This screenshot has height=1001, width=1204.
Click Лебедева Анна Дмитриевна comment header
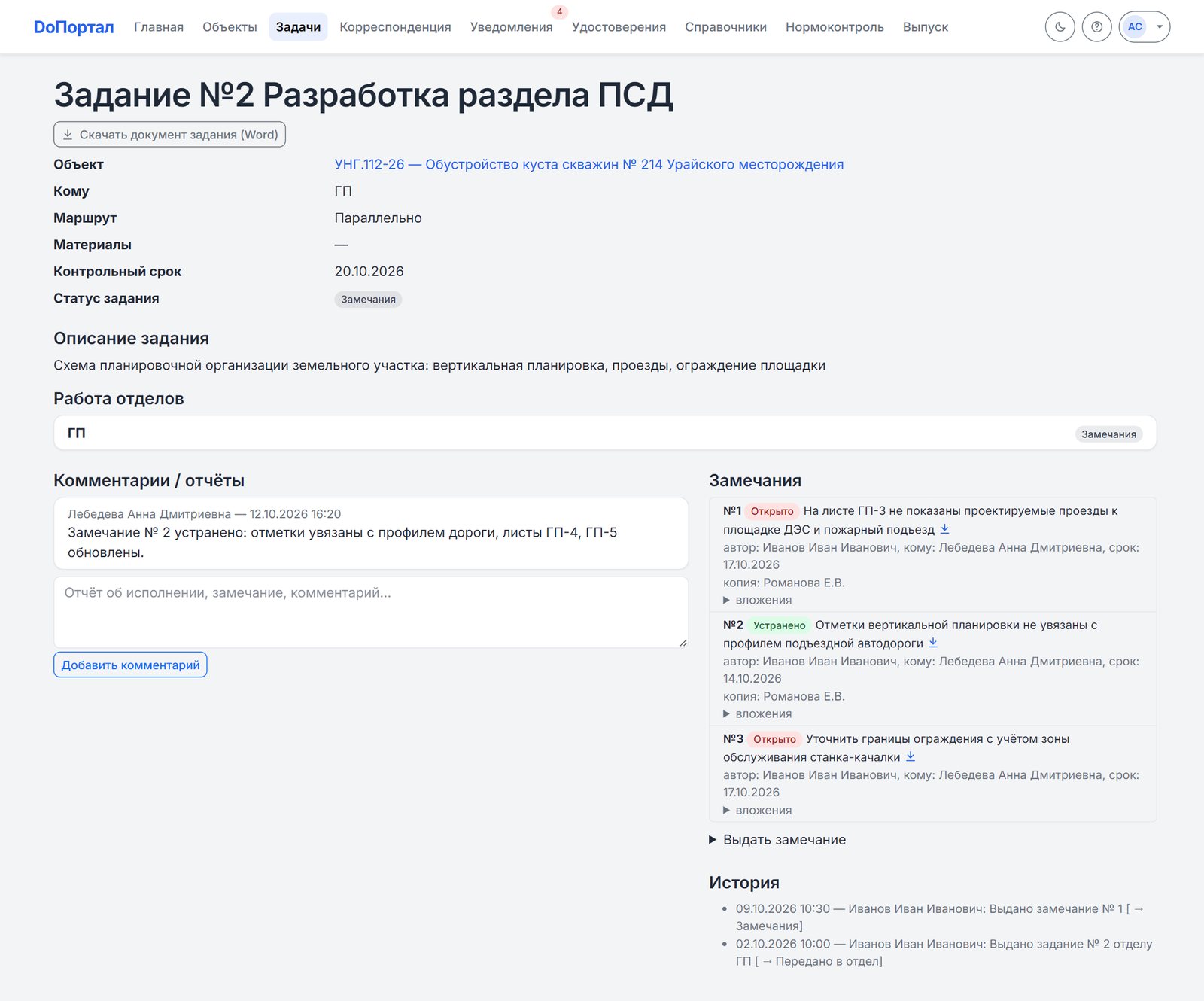tap(205, 514)
